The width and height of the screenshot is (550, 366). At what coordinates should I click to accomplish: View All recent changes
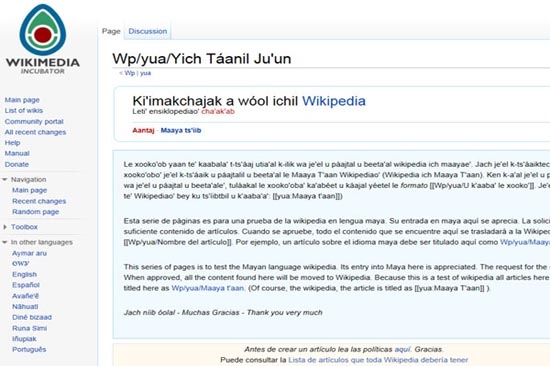click(x=35, y=132)
